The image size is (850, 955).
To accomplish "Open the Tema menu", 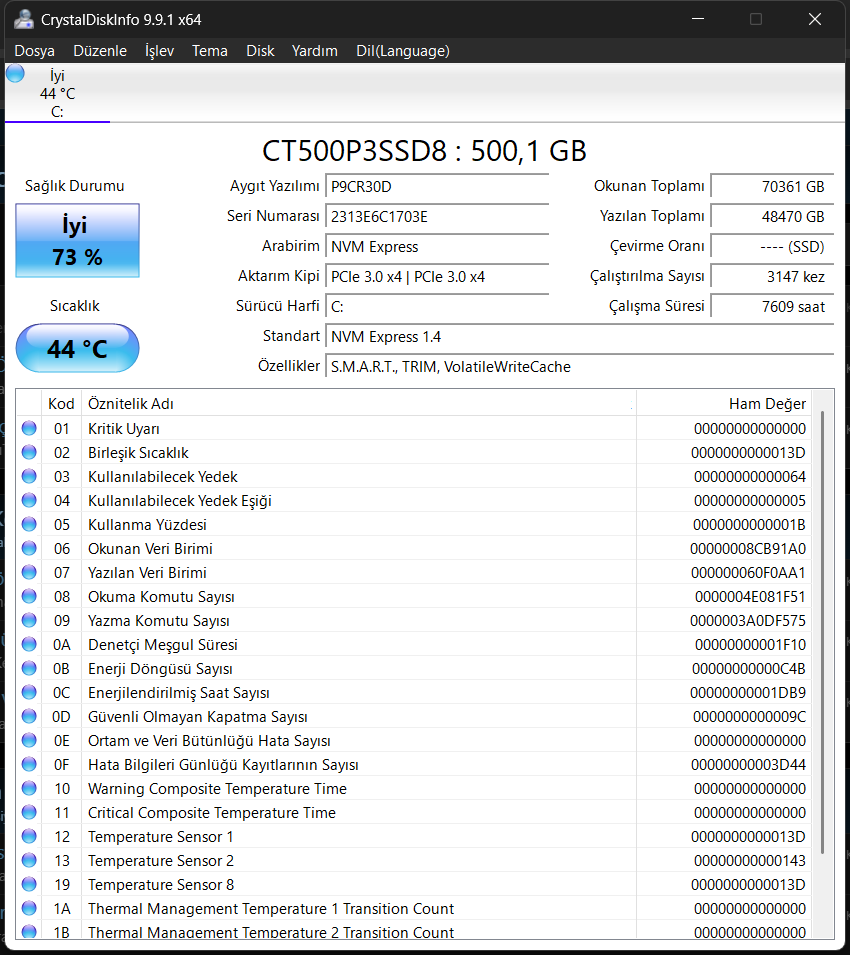I will coord(210,51).
